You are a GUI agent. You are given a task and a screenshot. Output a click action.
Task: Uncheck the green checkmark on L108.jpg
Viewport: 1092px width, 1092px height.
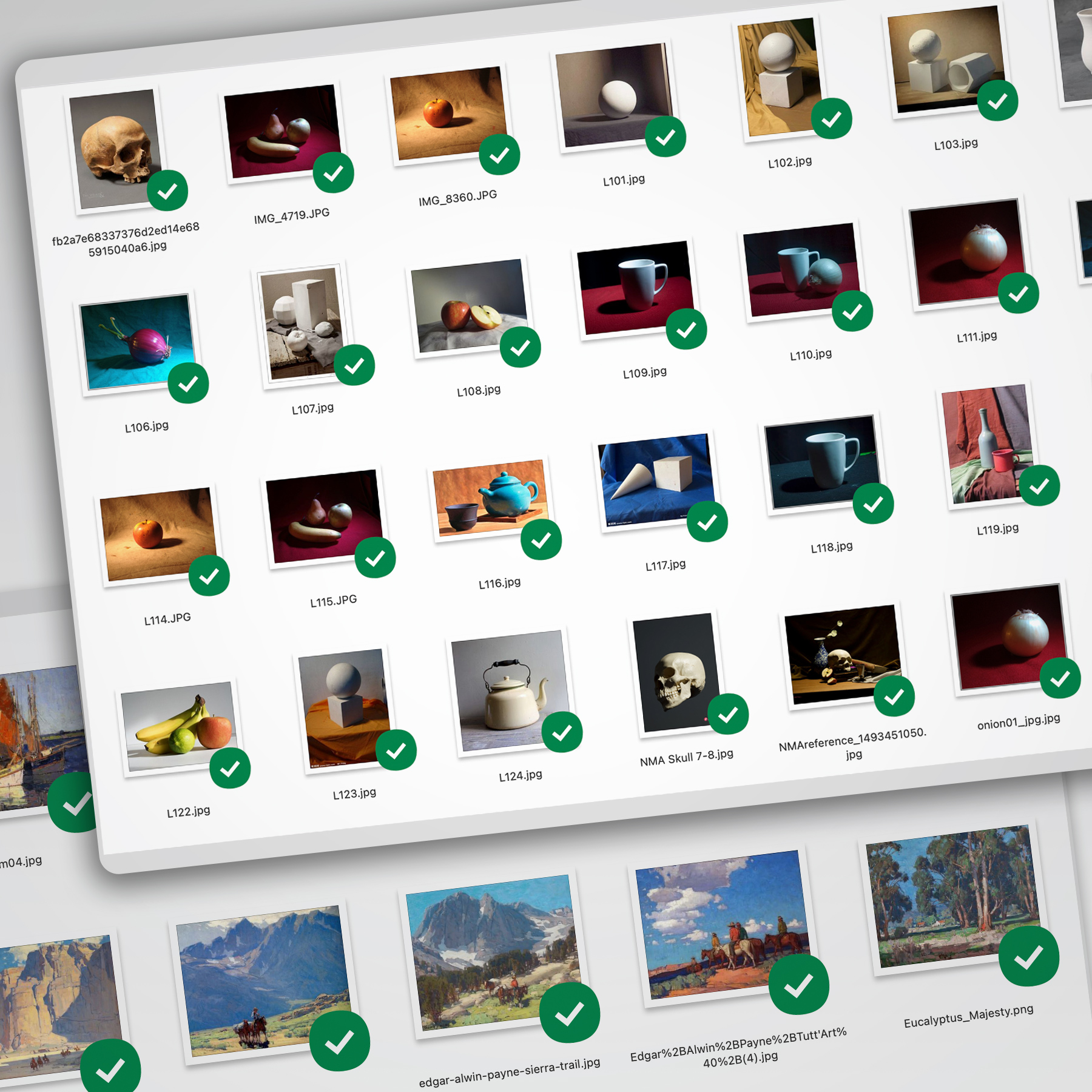pyautogui.click(x=521, y=347)
